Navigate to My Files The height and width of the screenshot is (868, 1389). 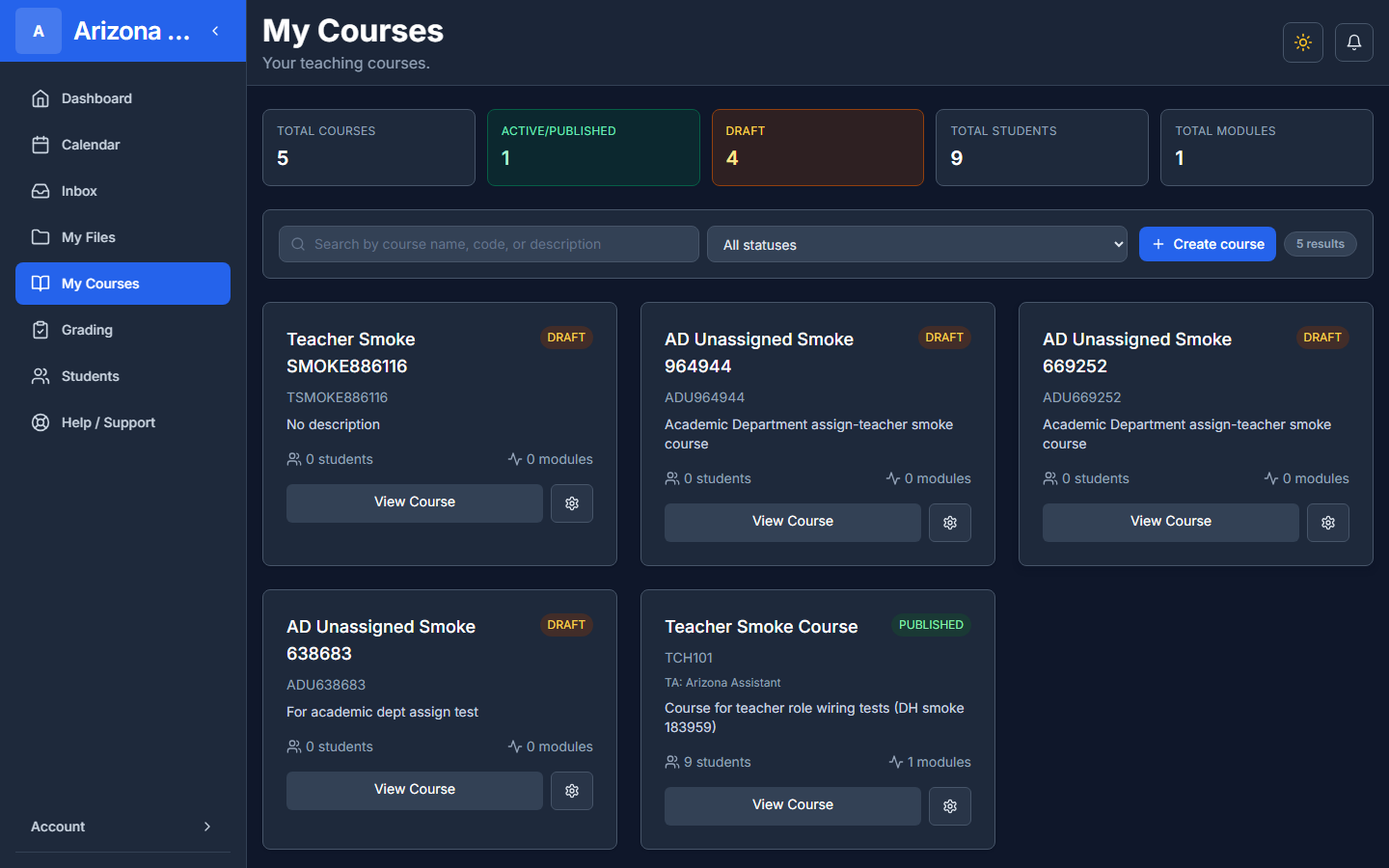[123, 237]
